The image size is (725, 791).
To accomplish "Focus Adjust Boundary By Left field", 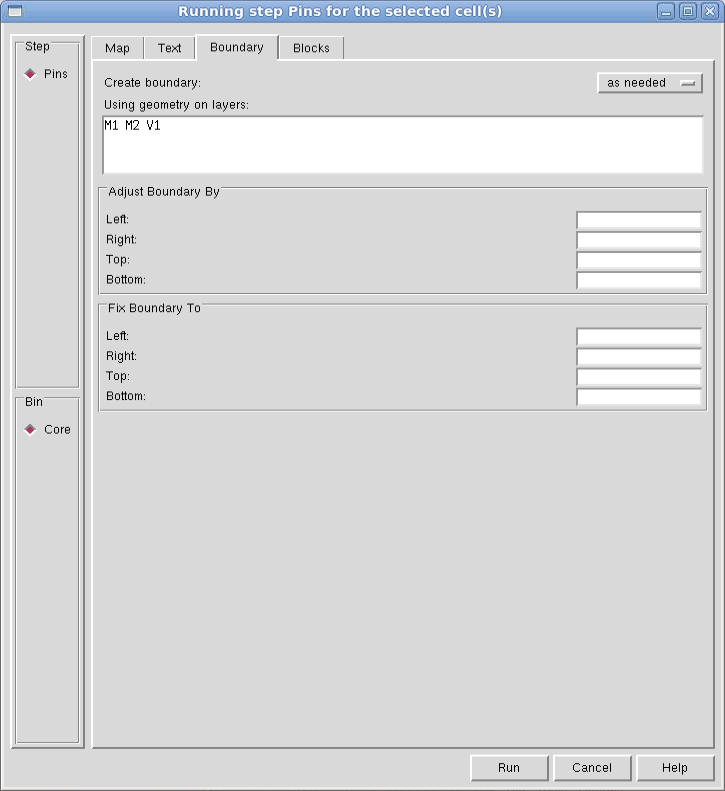I will 638,220.
